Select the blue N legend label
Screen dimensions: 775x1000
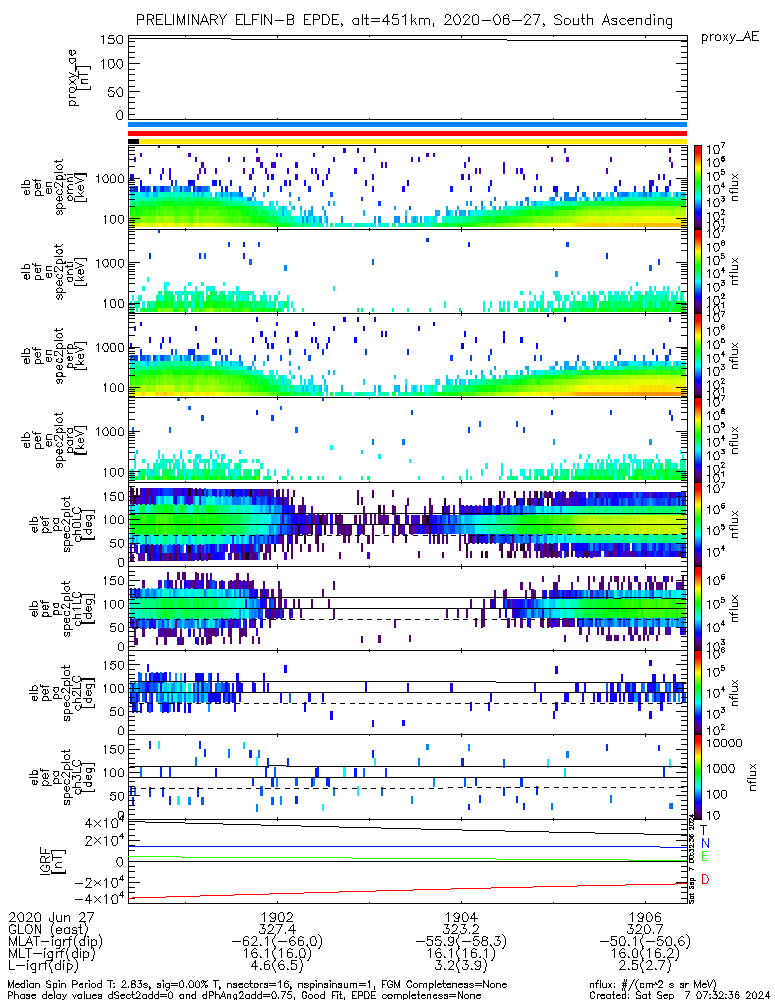tap(704, 843)
